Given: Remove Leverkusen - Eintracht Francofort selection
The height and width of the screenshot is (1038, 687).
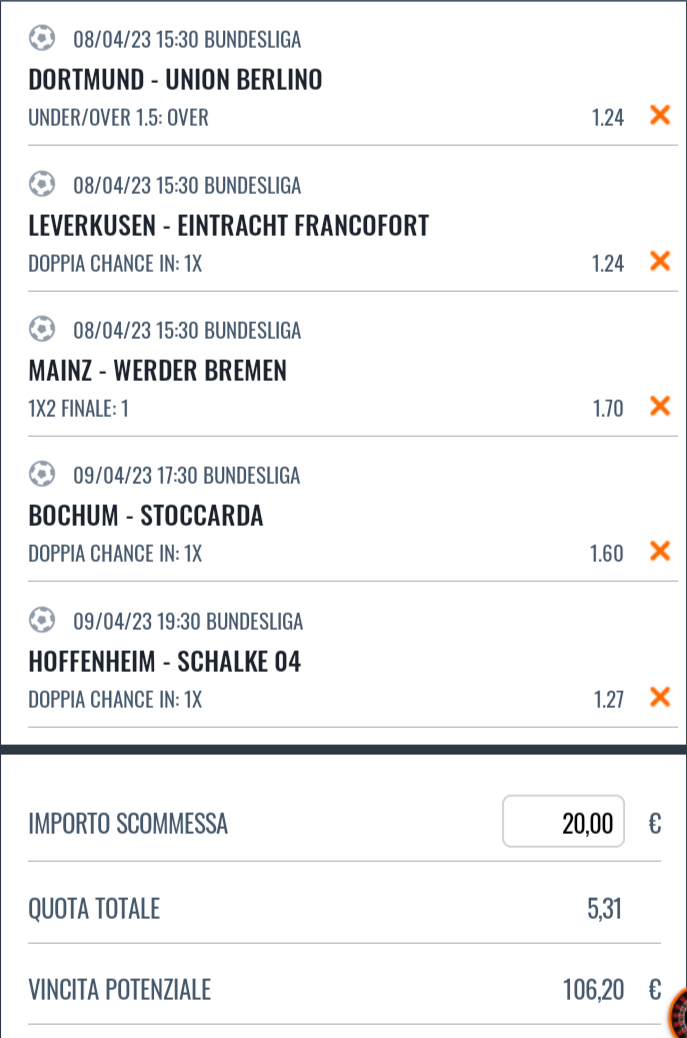Looking at the screenshot, I should click(x=660, y=261).
